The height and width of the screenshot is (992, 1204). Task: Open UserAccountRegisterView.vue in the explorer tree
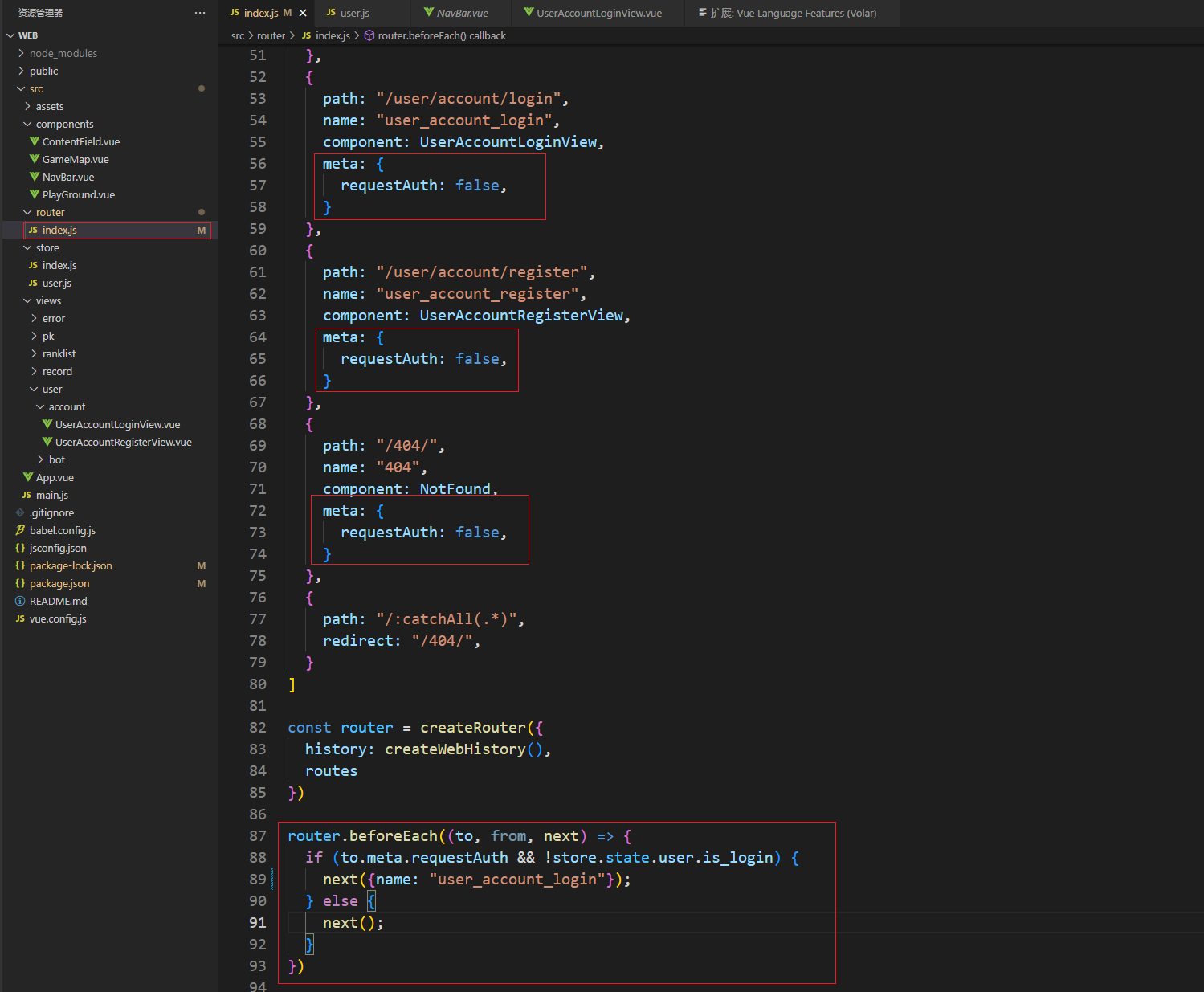[123, 442]
